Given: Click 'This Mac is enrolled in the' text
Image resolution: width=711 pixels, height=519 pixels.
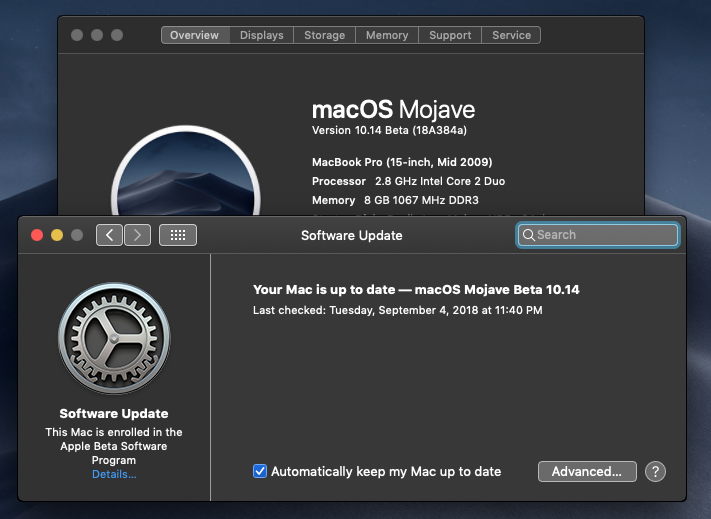Looking at the screenshot, I should [x=114, y=432].
